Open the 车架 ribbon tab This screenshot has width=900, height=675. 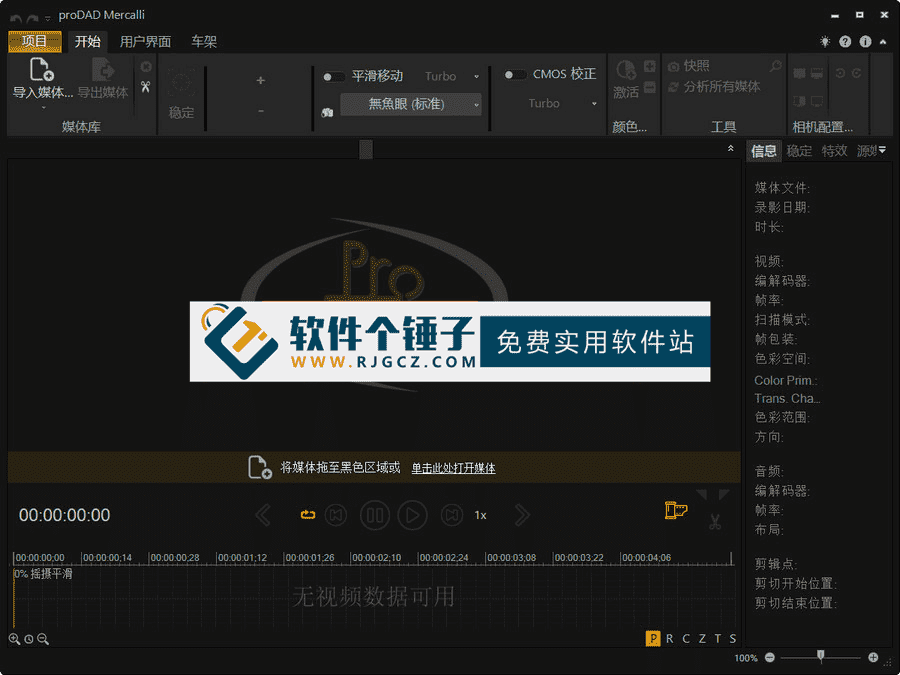[203, 41]
